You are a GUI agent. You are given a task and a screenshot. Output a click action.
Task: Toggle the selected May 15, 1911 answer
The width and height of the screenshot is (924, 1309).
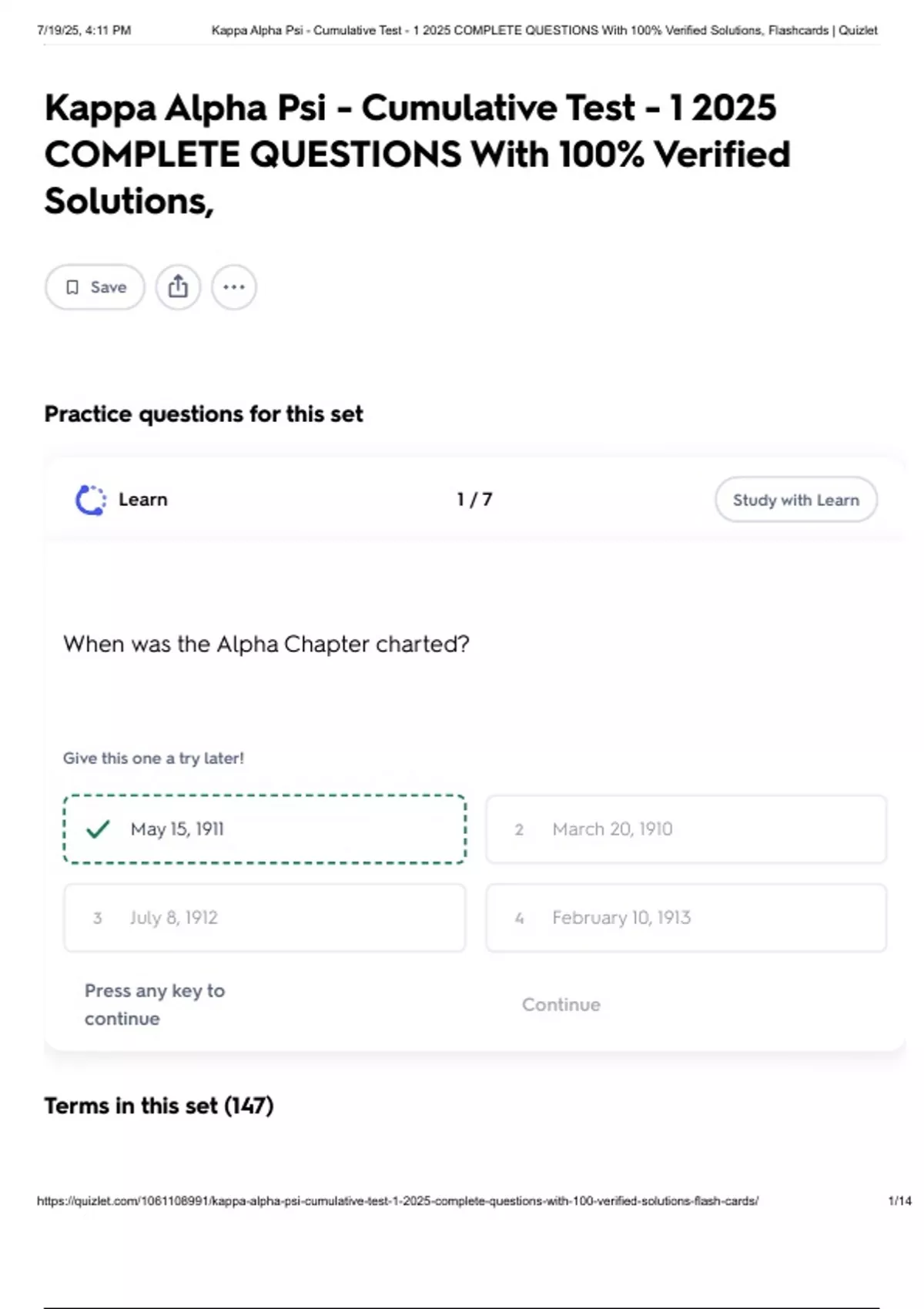(263, 829)
